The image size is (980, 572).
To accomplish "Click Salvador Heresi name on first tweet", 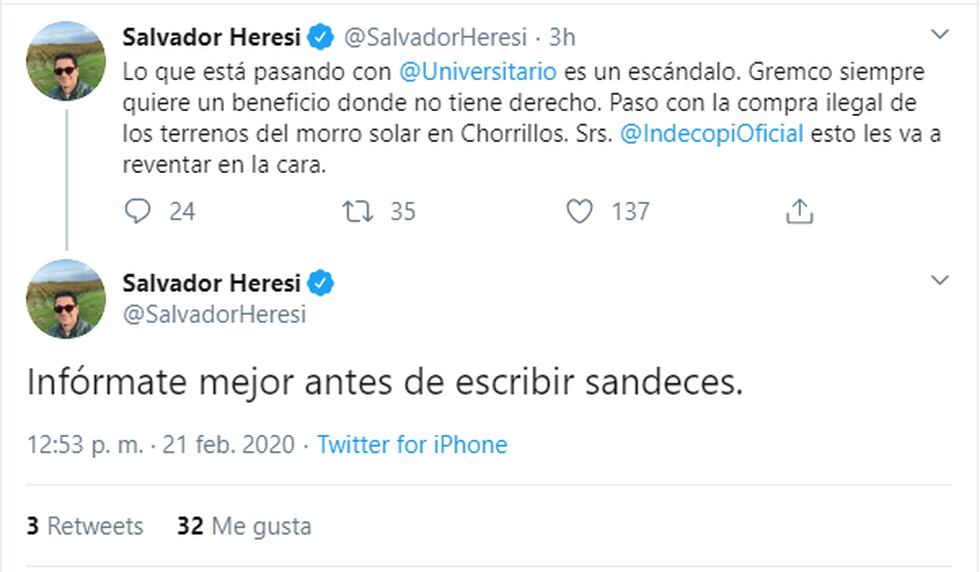I will pos(213,38).
